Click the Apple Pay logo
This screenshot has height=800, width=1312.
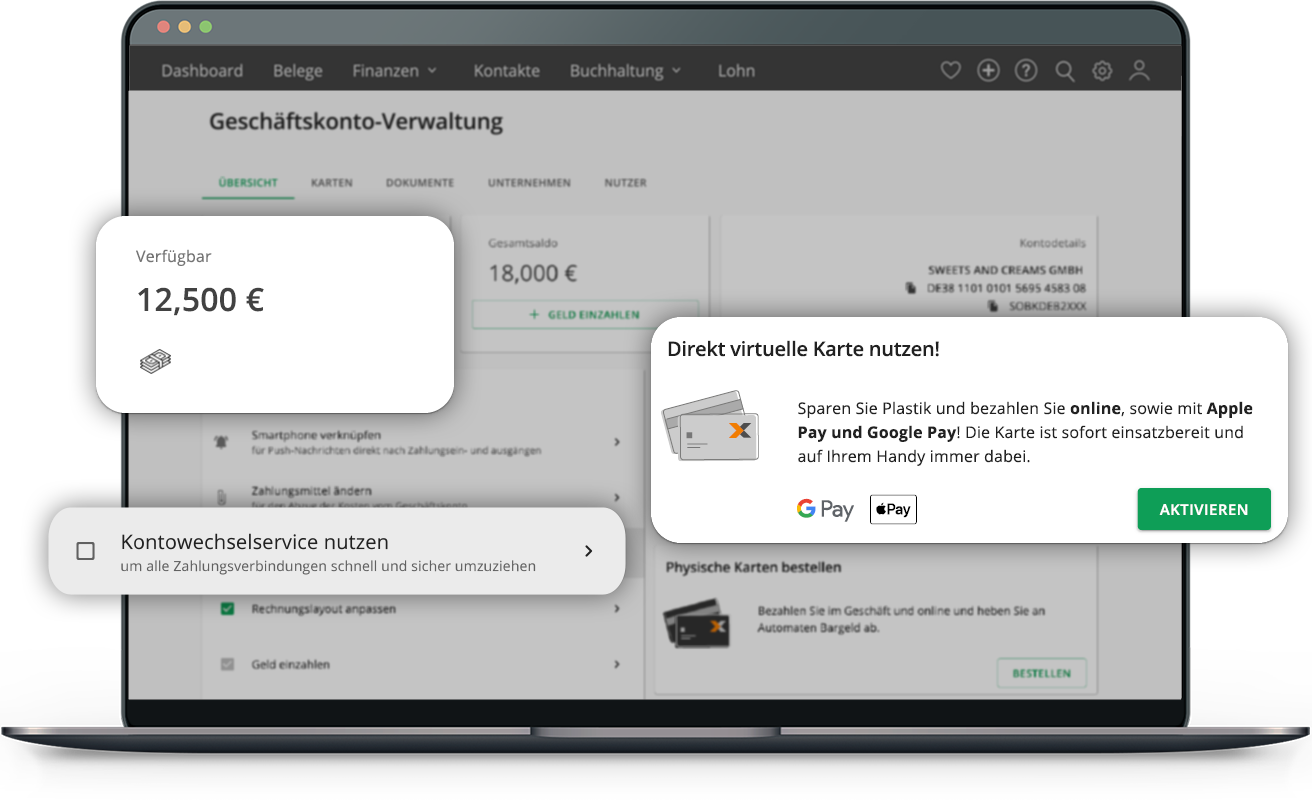coord(893,509)
